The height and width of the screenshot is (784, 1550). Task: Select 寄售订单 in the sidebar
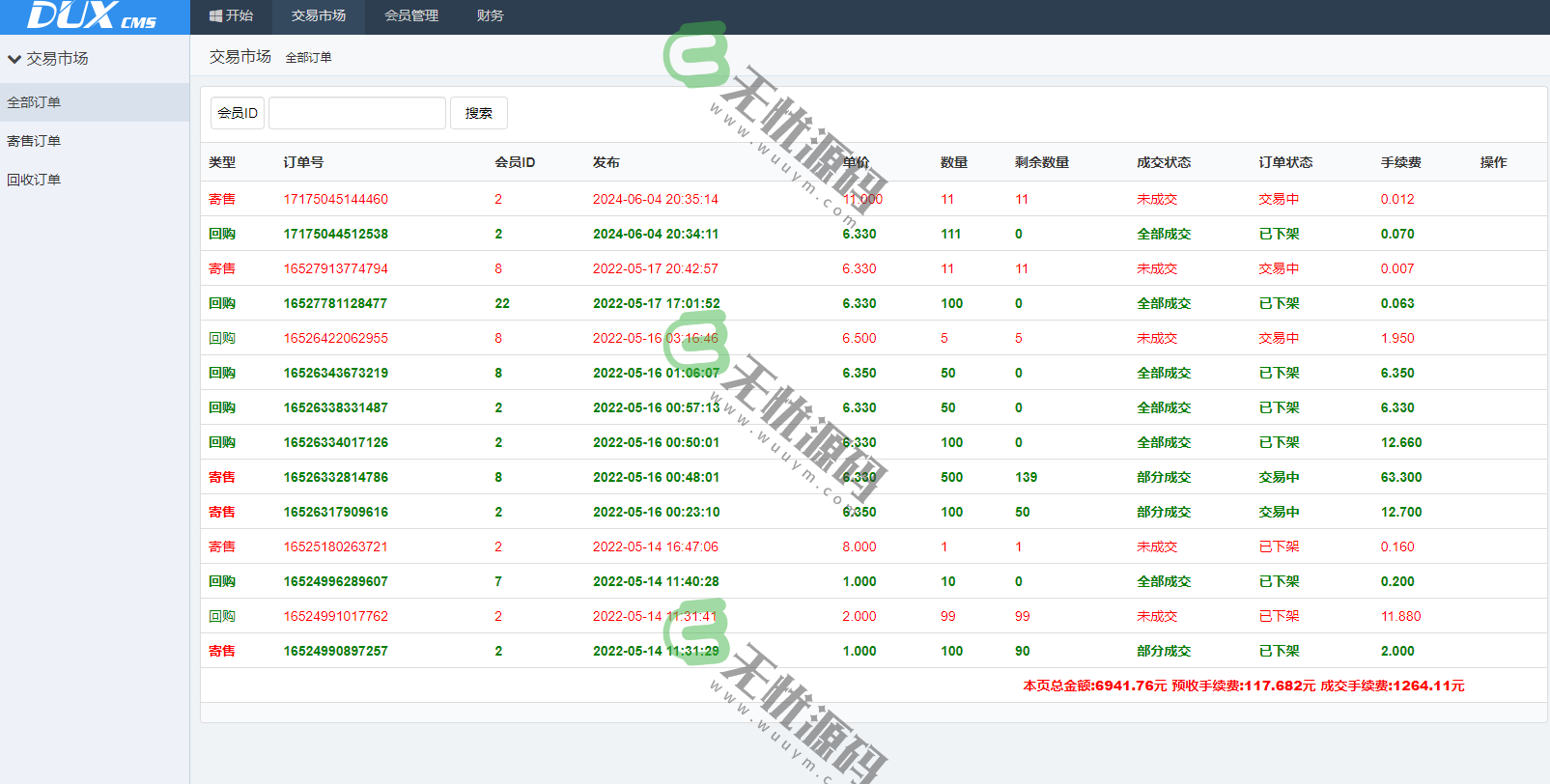(34, 141)
